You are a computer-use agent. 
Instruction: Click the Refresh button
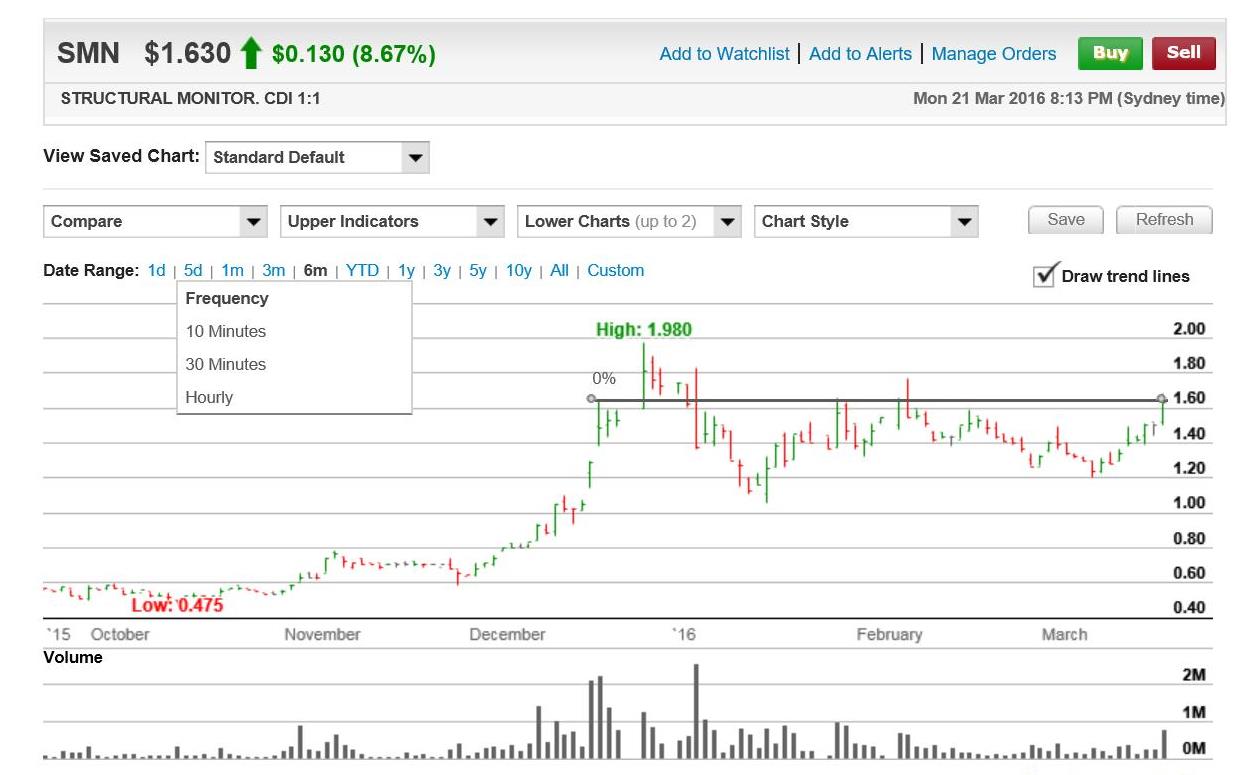(1164, 220)
